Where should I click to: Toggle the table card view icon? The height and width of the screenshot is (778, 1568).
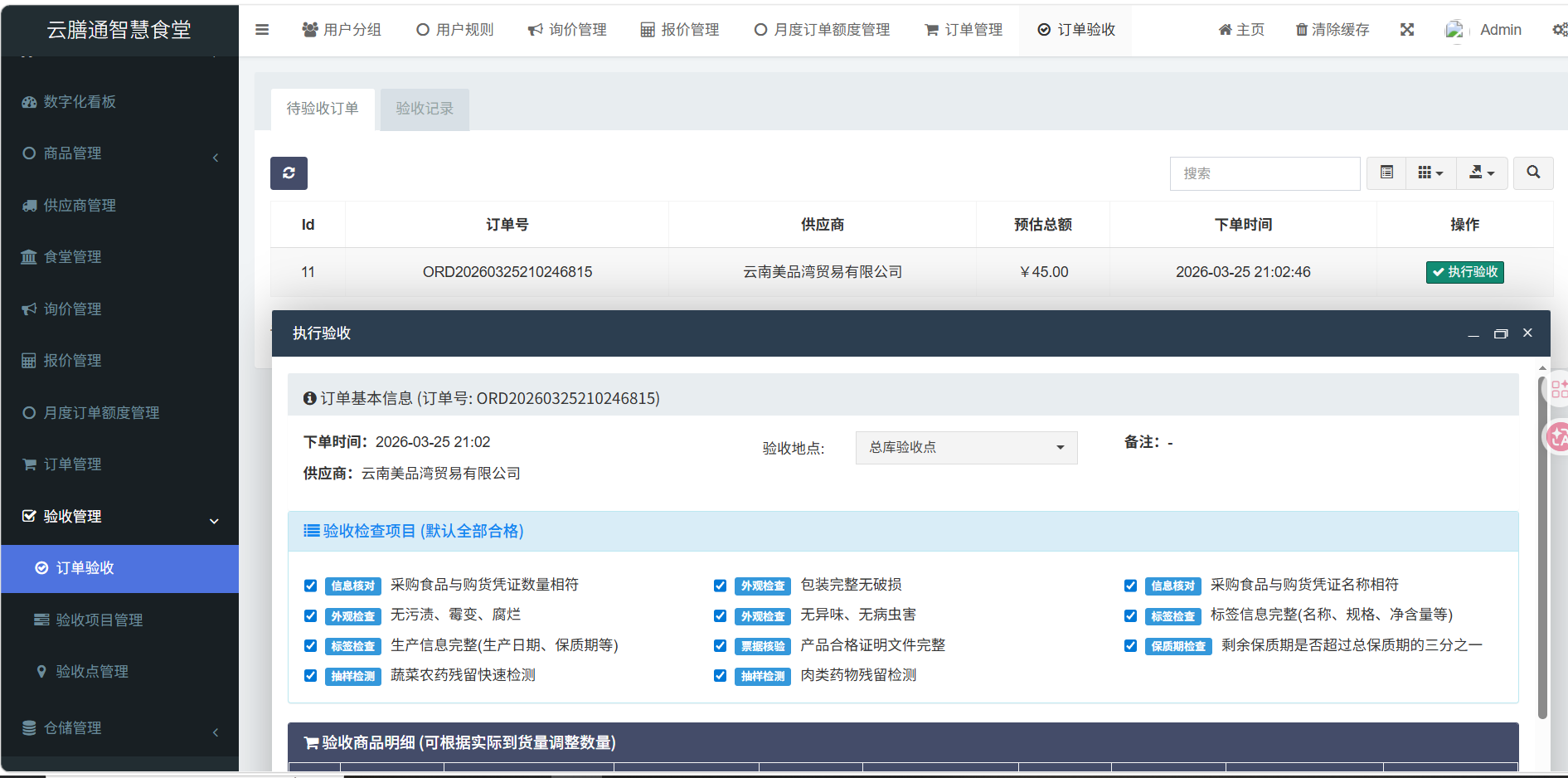(x=1386, y=173)
